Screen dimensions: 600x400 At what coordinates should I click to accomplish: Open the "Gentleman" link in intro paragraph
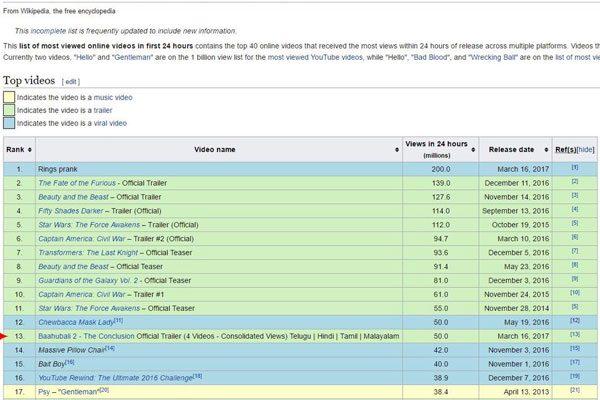click(x=133, y=57)
